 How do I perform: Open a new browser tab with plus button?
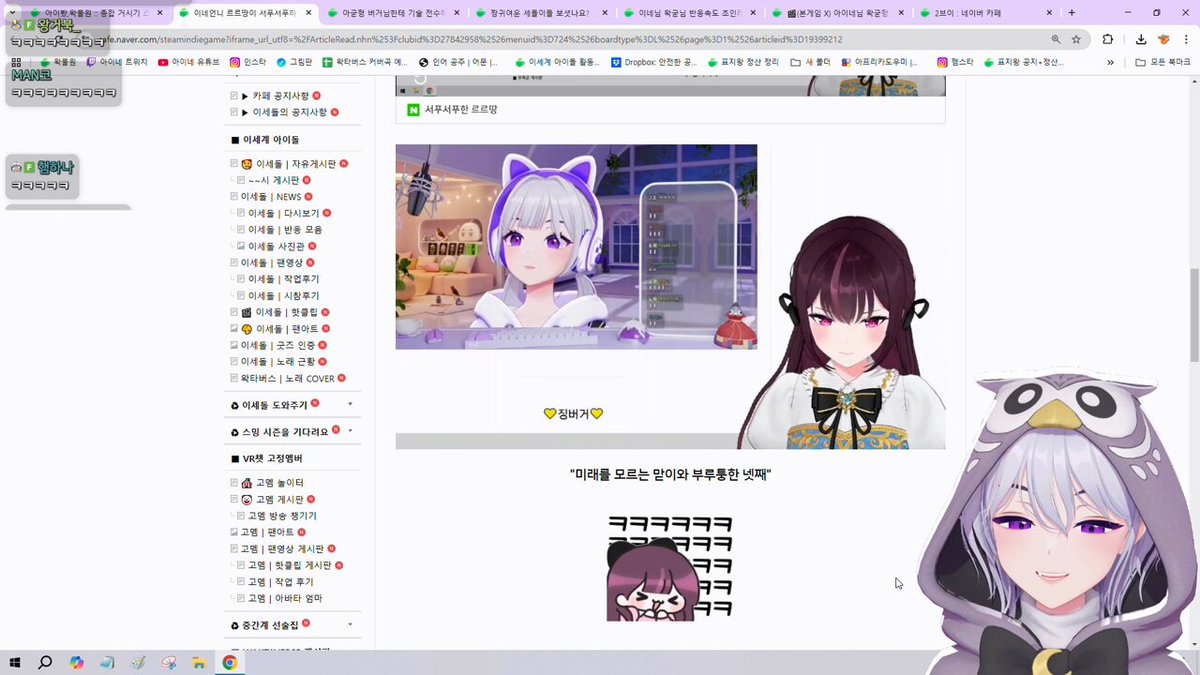point(1072,13)
